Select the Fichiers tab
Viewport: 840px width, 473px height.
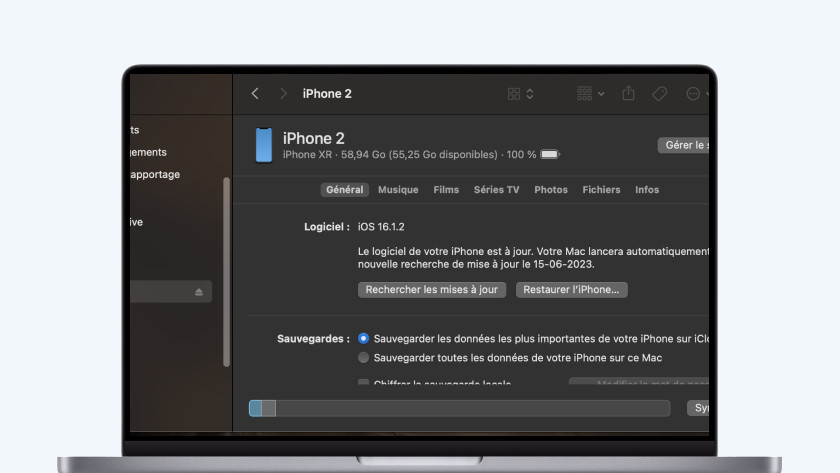tap(601, 190)
